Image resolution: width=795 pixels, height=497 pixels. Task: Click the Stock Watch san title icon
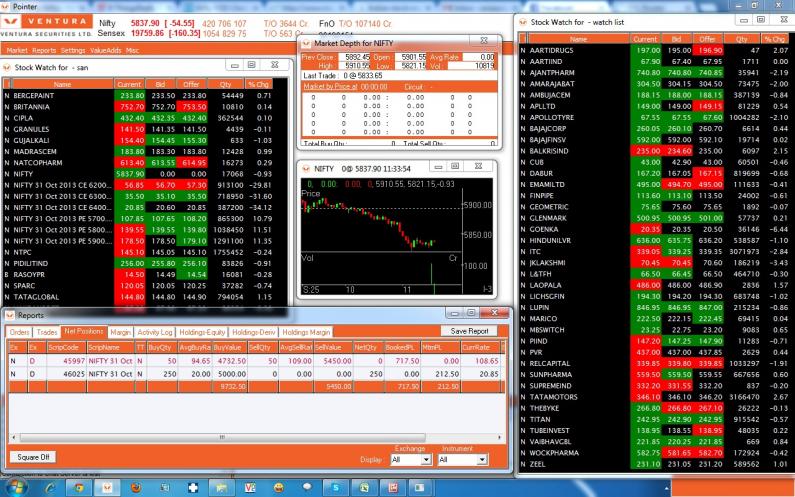pyautogui.click(x=7, y=67)
